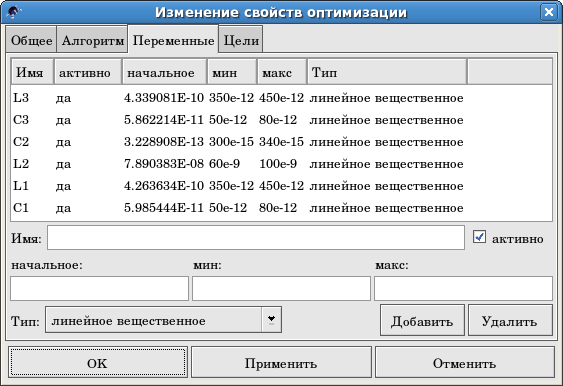Select the C2 variable row
Viewport: 563px width, 386px height.
tap(282, 142)
